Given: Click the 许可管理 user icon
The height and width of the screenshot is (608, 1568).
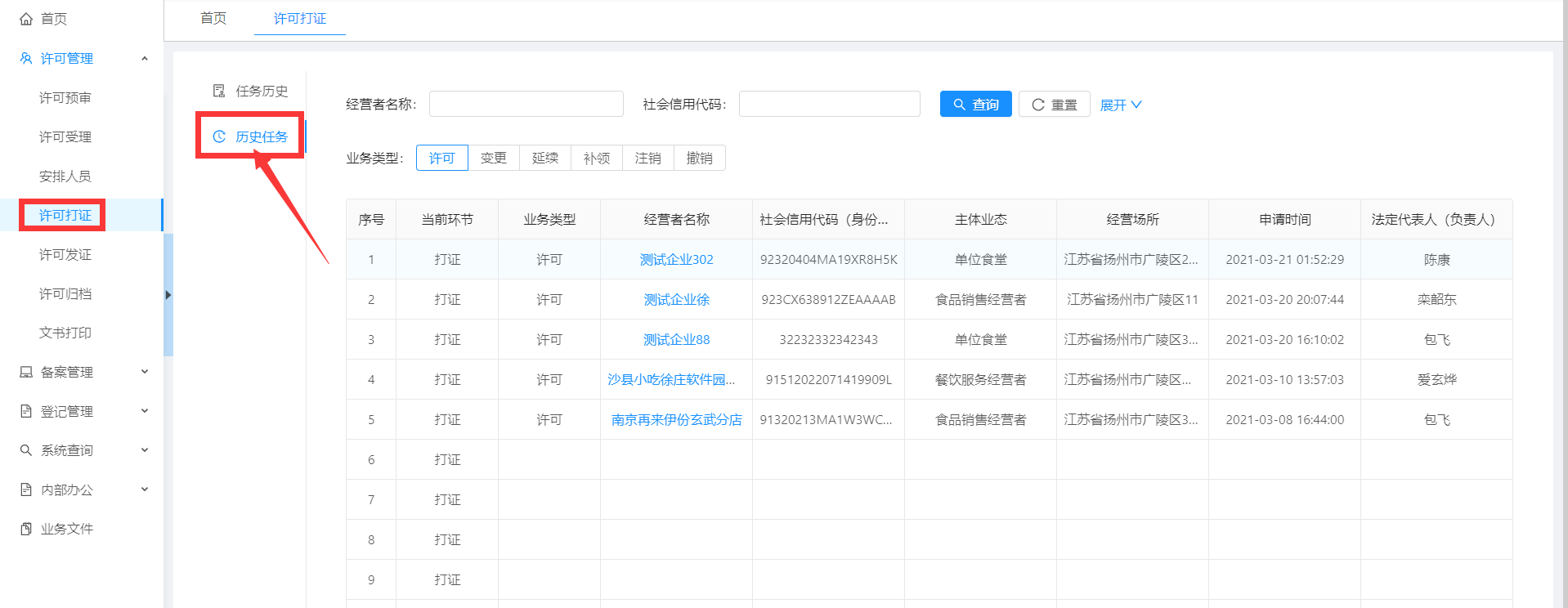Looking at the screenshot, I should point(26,59).
